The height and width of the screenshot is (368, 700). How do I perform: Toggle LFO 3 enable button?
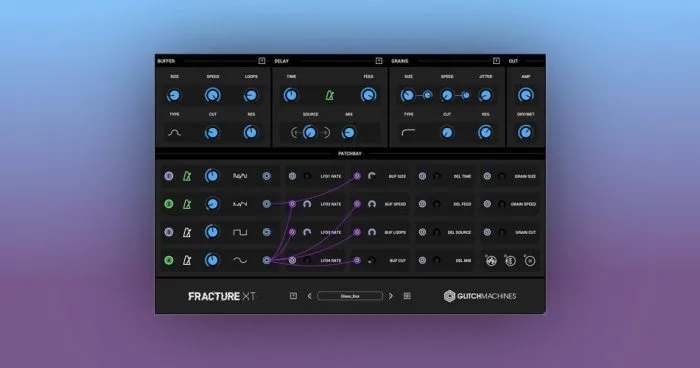click(x=169, y=232)
